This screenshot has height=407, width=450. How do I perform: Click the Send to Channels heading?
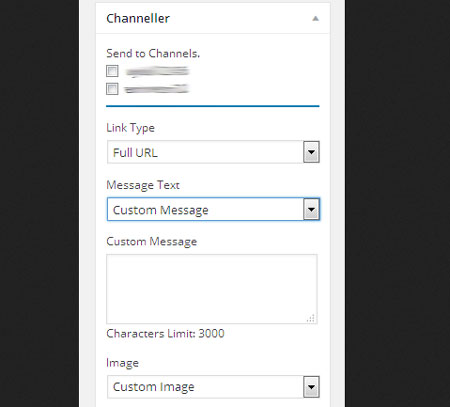153,54
